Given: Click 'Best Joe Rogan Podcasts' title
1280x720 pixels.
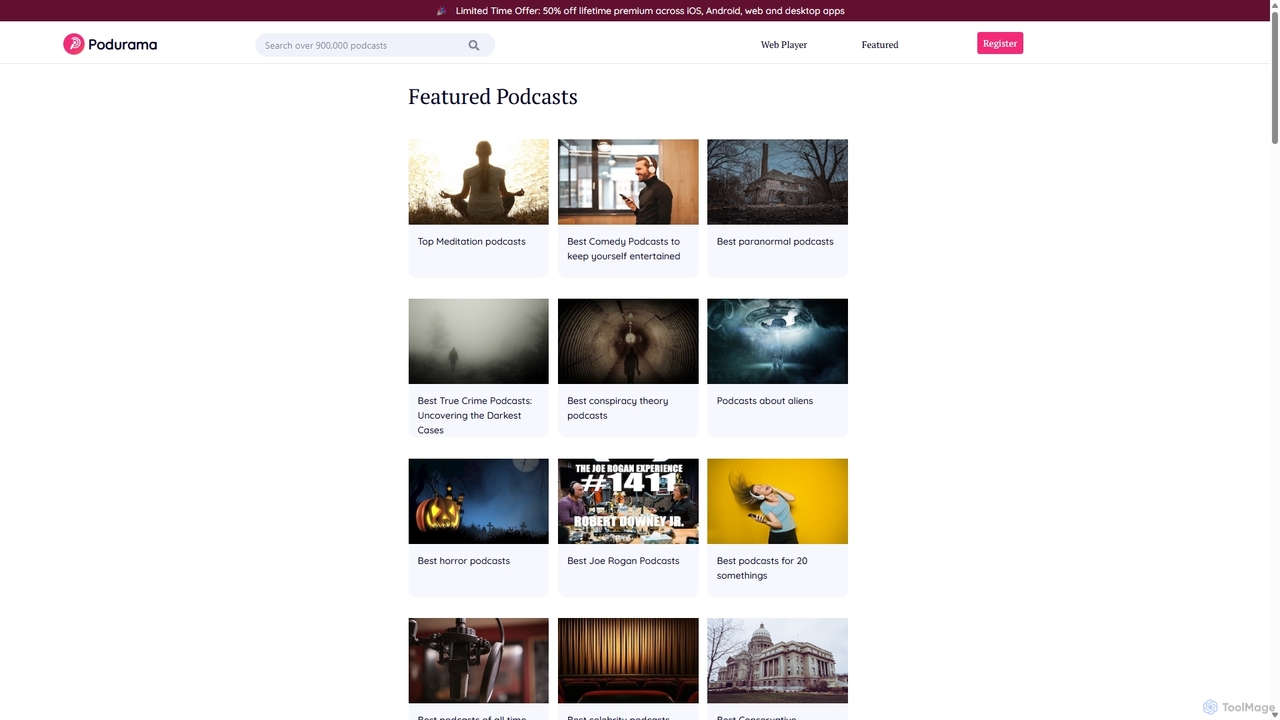Looking at the screenshot, I should (623, 561).
